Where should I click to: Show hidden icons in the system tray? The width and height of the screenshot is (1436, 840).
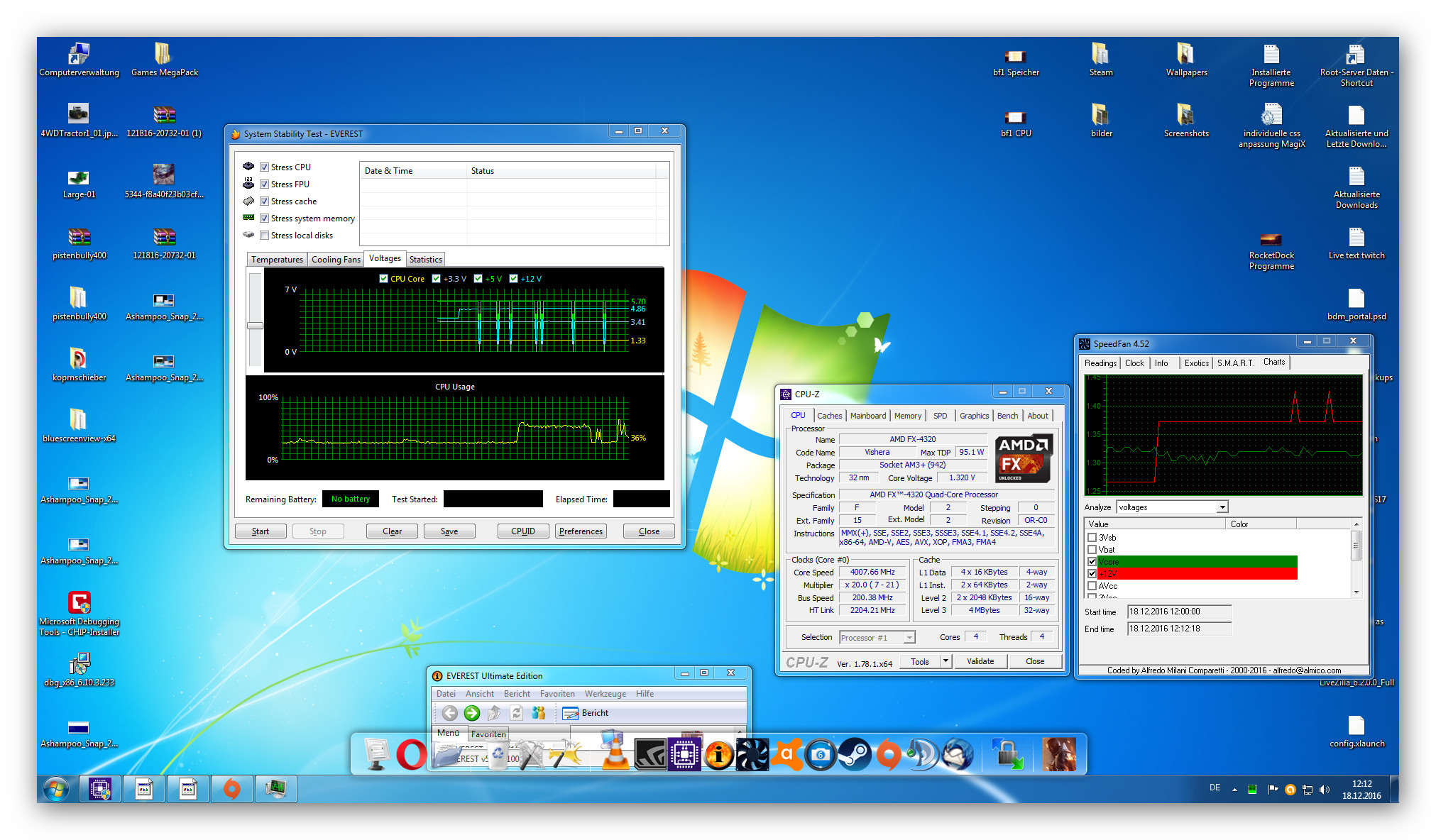tap(1234, 790)
